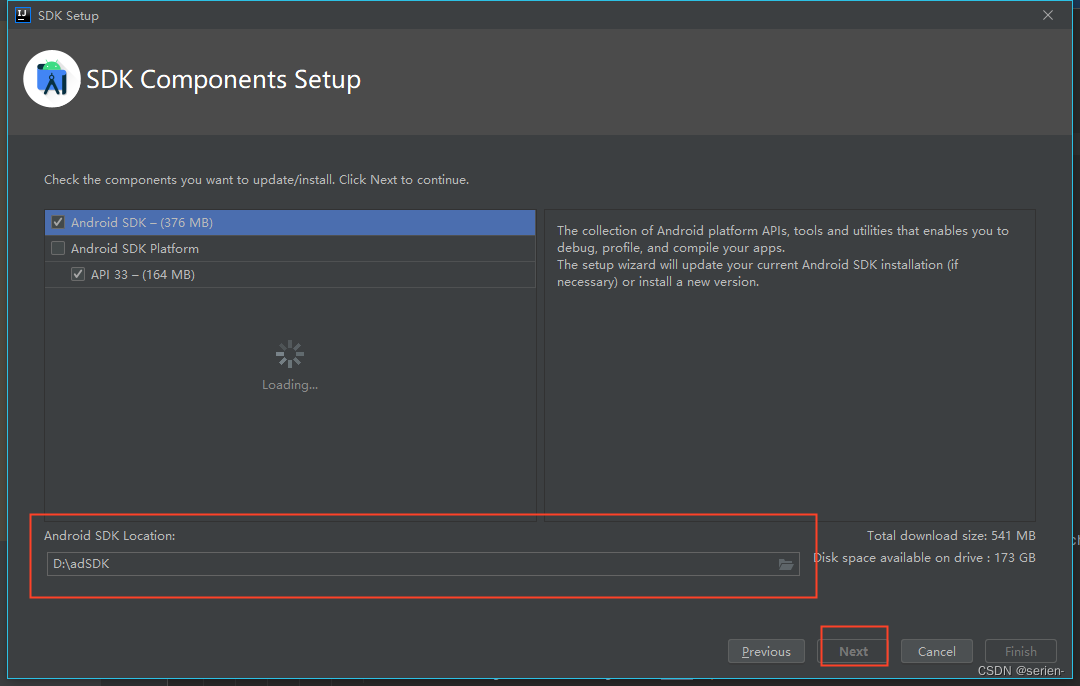Viewport: 1080px width, 686px height.
Task: Click the Next button
Action: click(x=853, y=652)
